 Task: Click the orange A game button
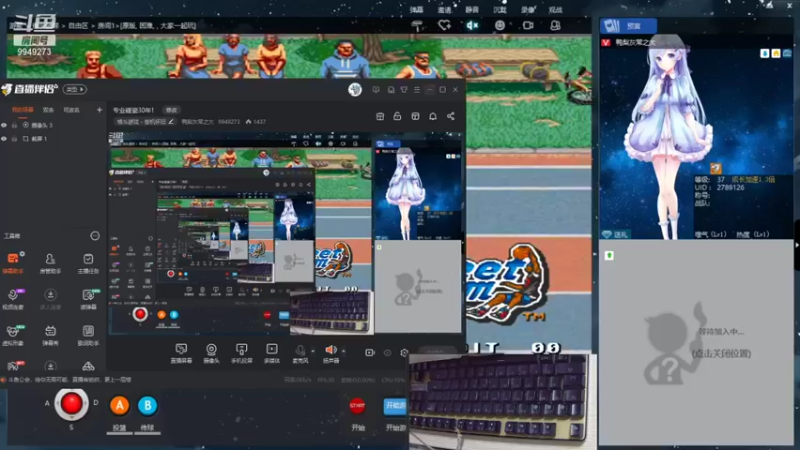tap(119, 406)
